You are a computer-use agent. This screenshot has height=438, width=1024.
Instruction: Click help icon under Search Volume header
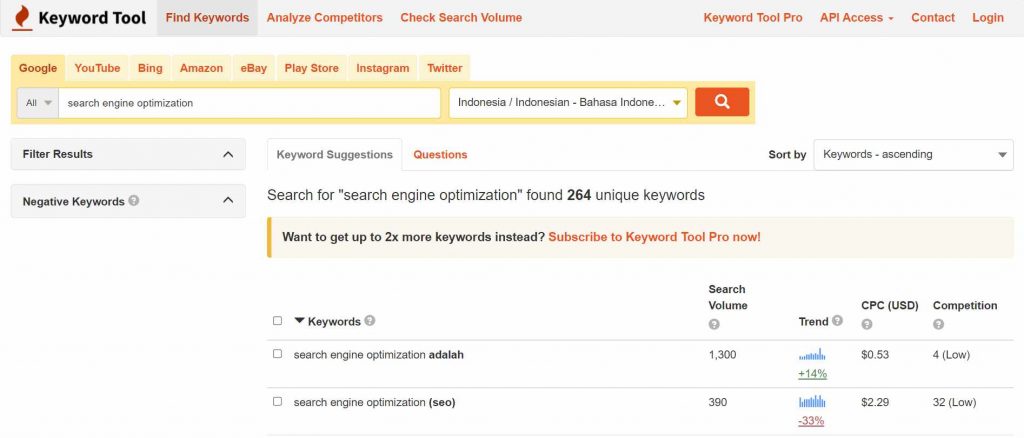click(x=714, y=324)
